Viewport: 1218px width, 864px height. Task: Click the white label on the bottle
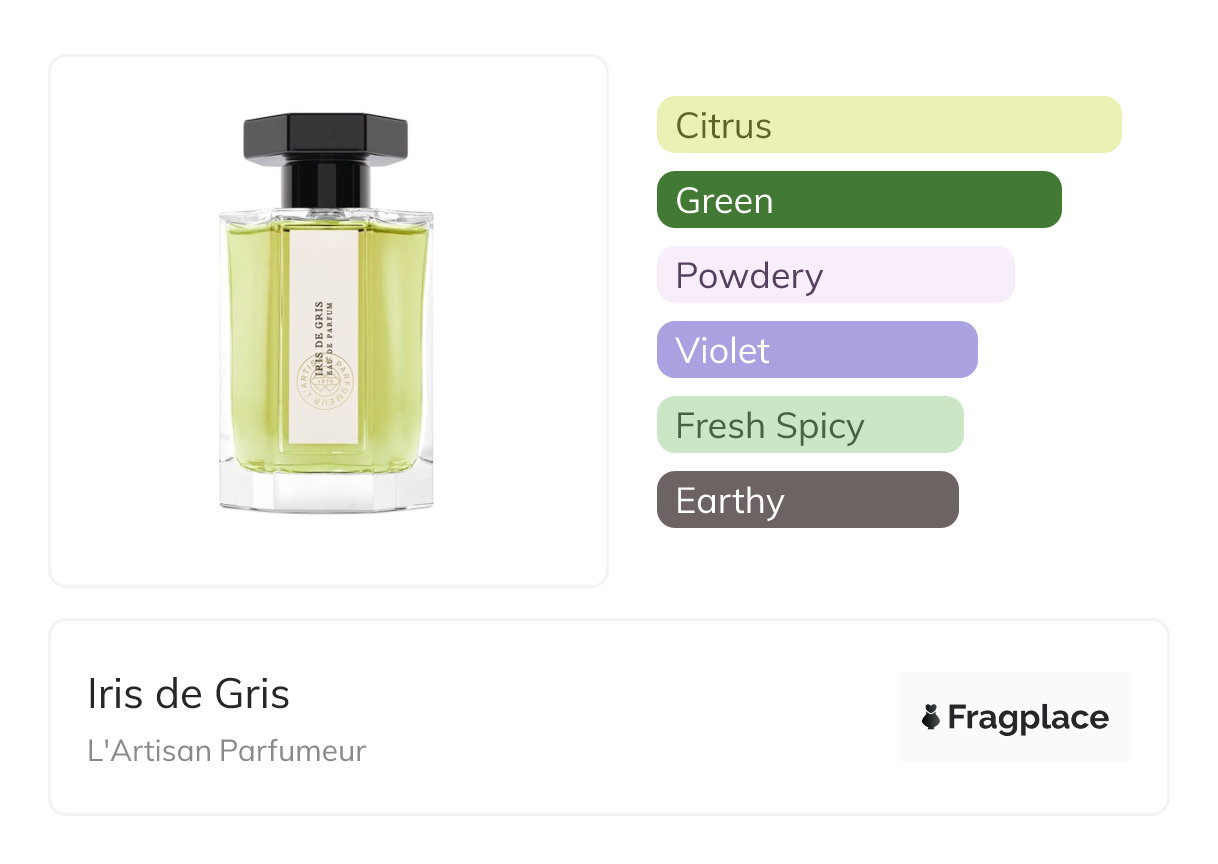(x=325, y=334)
